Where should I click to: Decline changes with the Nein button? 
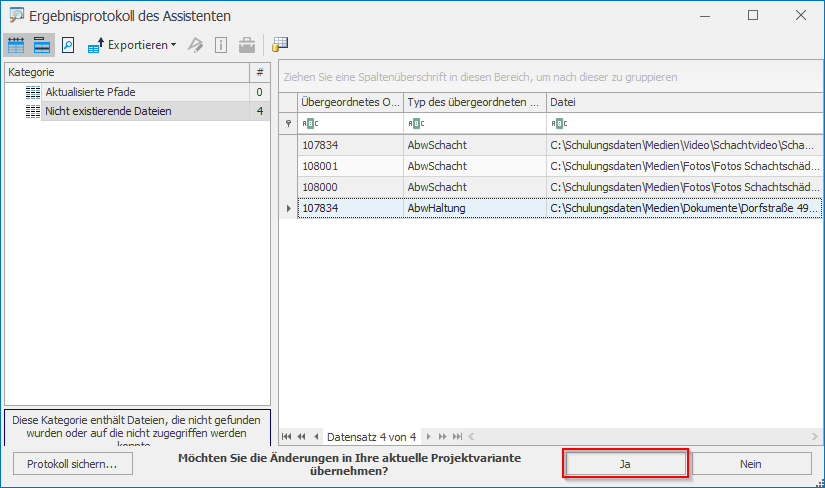click(751, 464)
